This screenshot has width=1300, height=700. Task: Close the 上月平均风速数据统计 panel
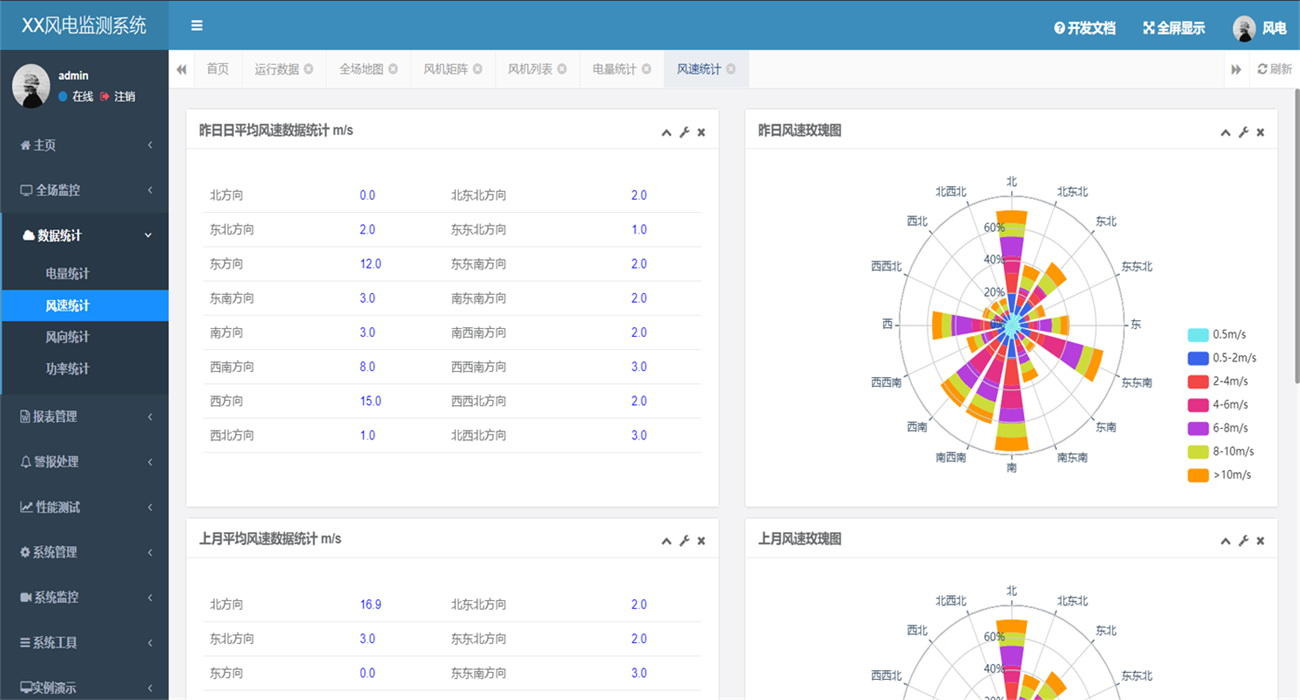701,541
